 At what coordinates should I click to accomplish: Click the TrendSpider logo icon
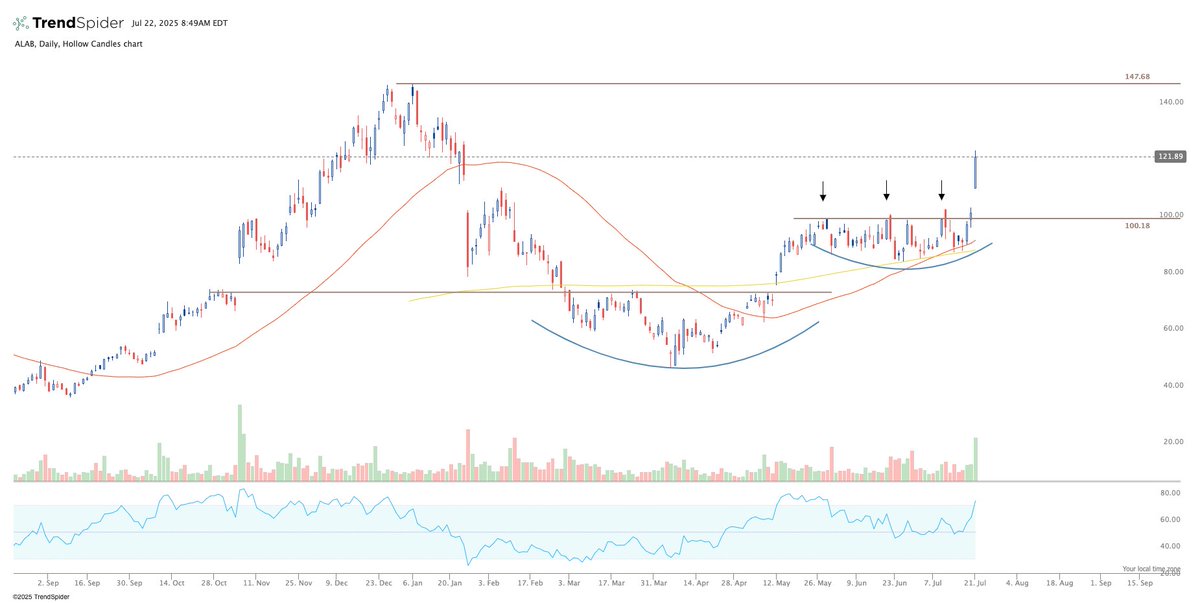pos(19,22)
